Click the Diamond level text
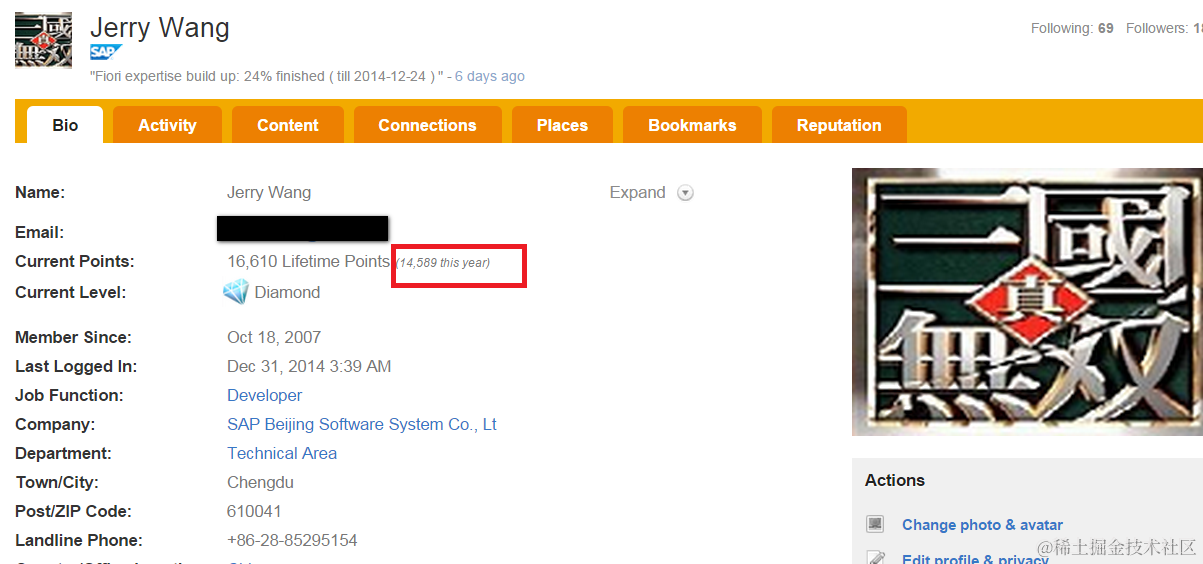This screenshot has width=1203, height=564. tap(287, 292)
